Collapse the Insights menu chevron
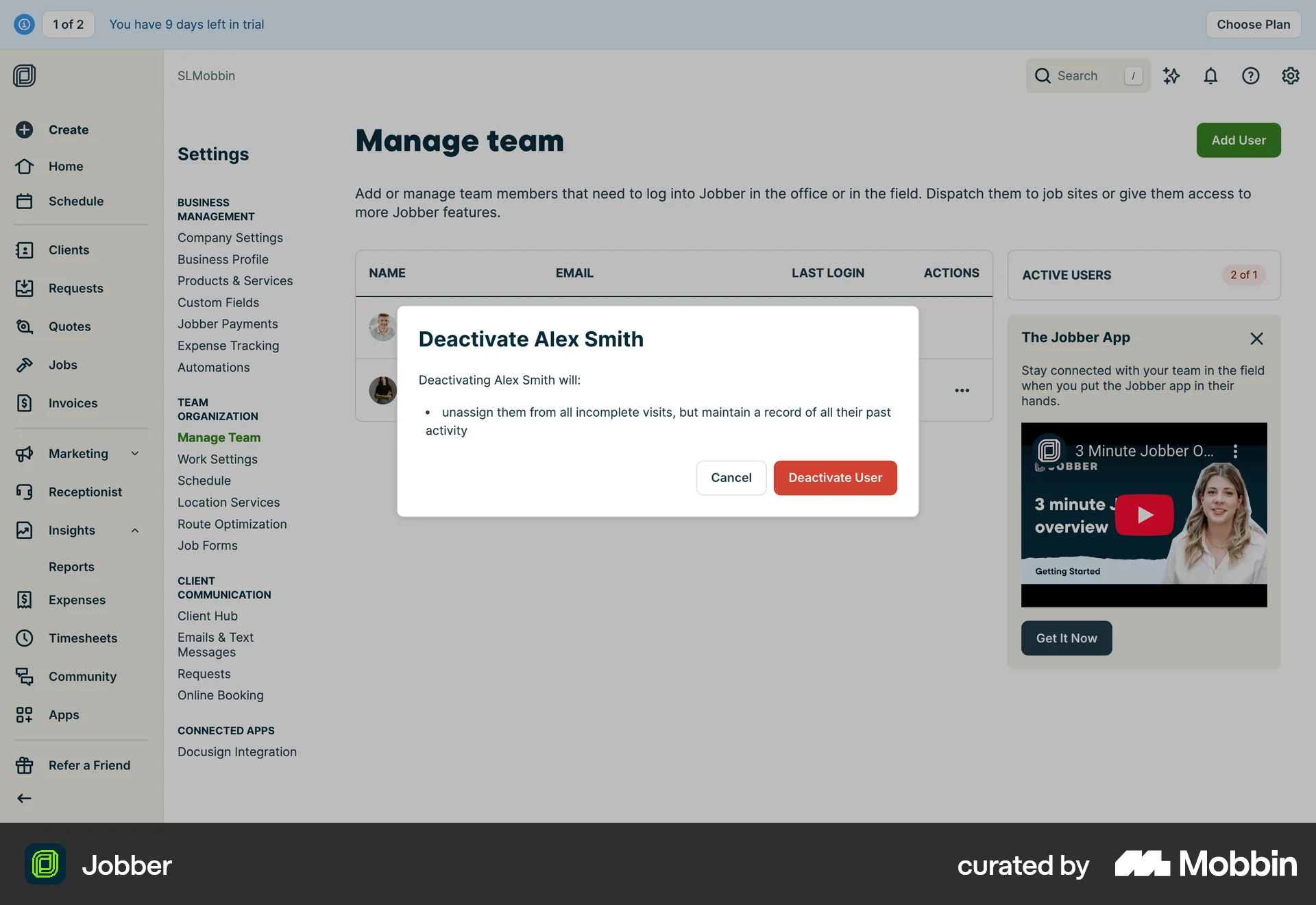1316x905 pixels. (135, 530)
